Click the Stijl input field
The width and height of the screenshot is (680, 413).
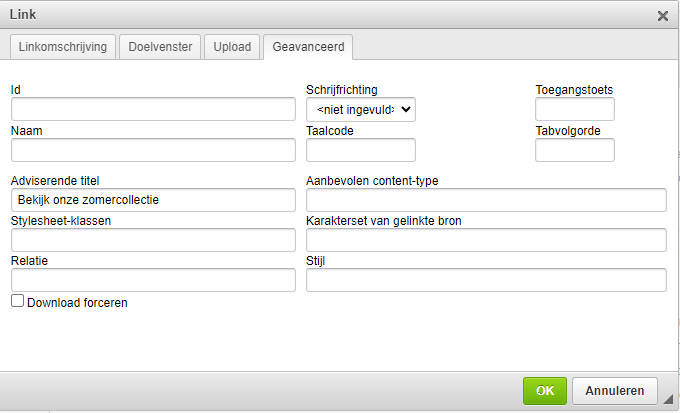tap(486, 280)
